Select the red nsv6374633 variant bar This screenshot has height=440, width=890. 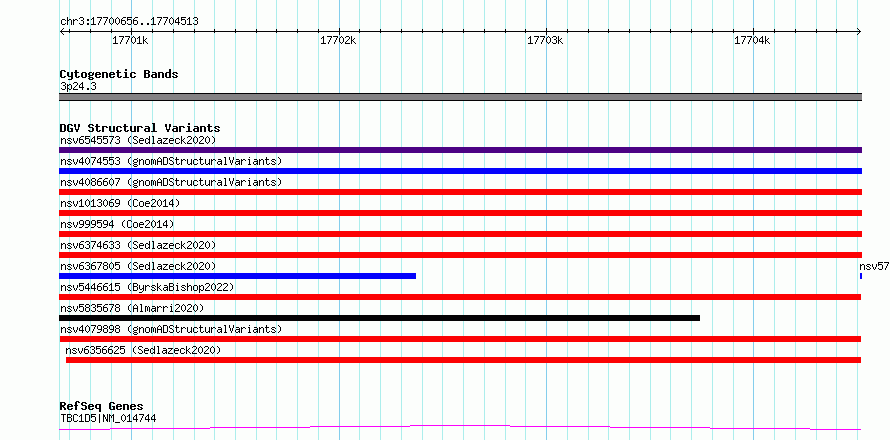(460, 255)
